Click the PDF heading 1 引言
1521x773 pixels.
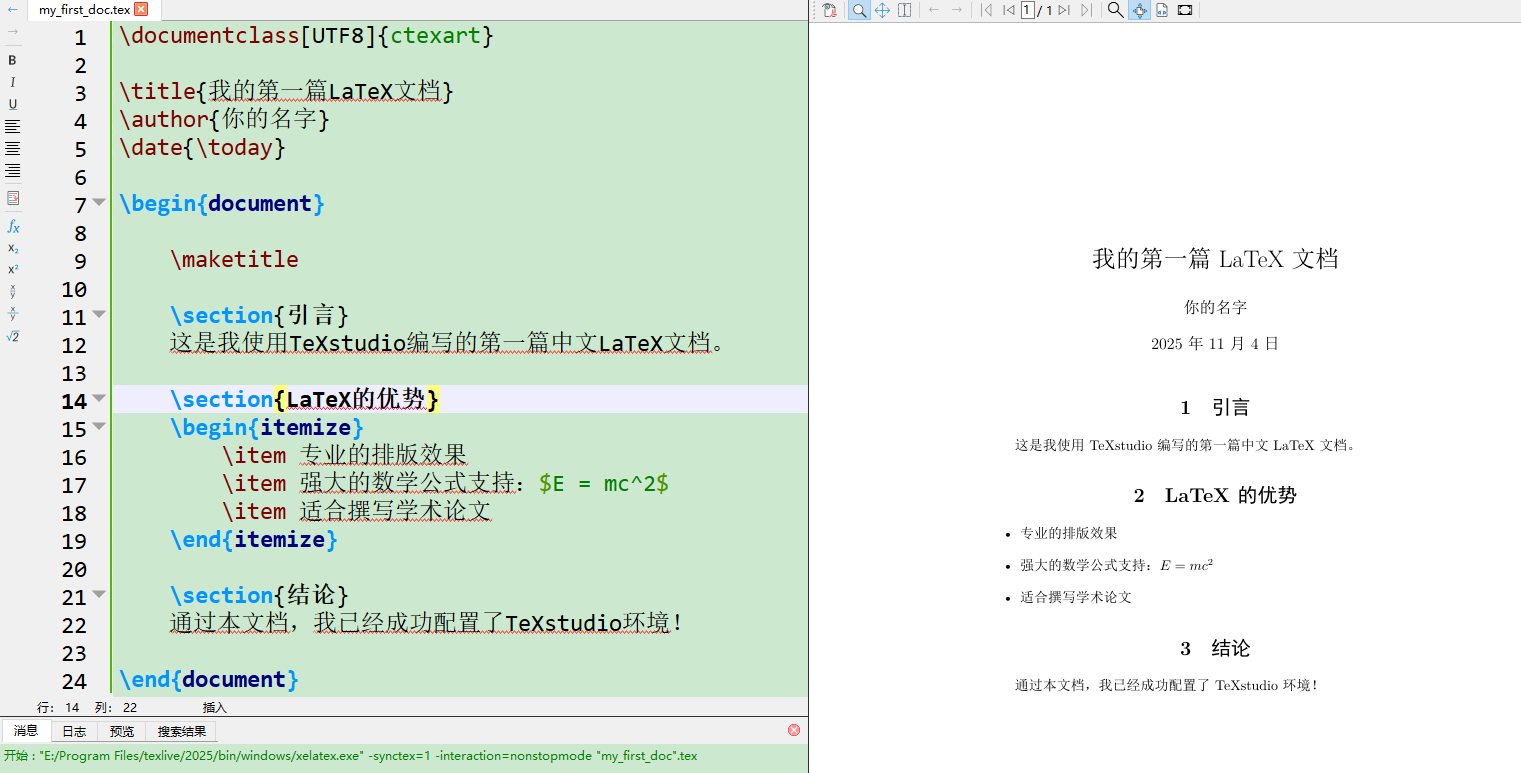coord(1215,408)
